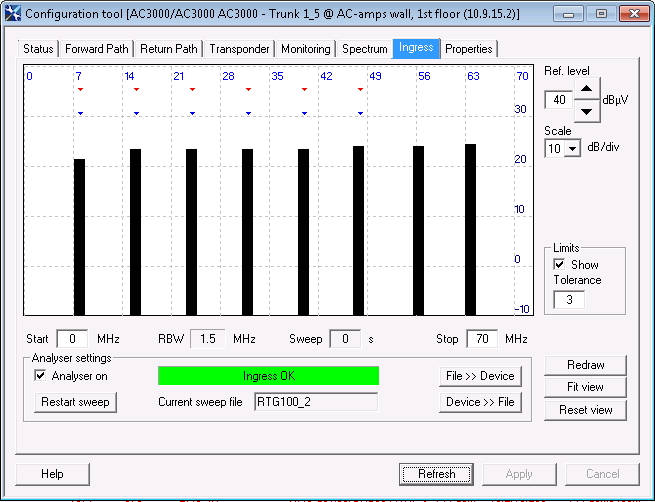Select the Ingress tab
The width and height of the screenshot is (655, 502).
point(416,48)
